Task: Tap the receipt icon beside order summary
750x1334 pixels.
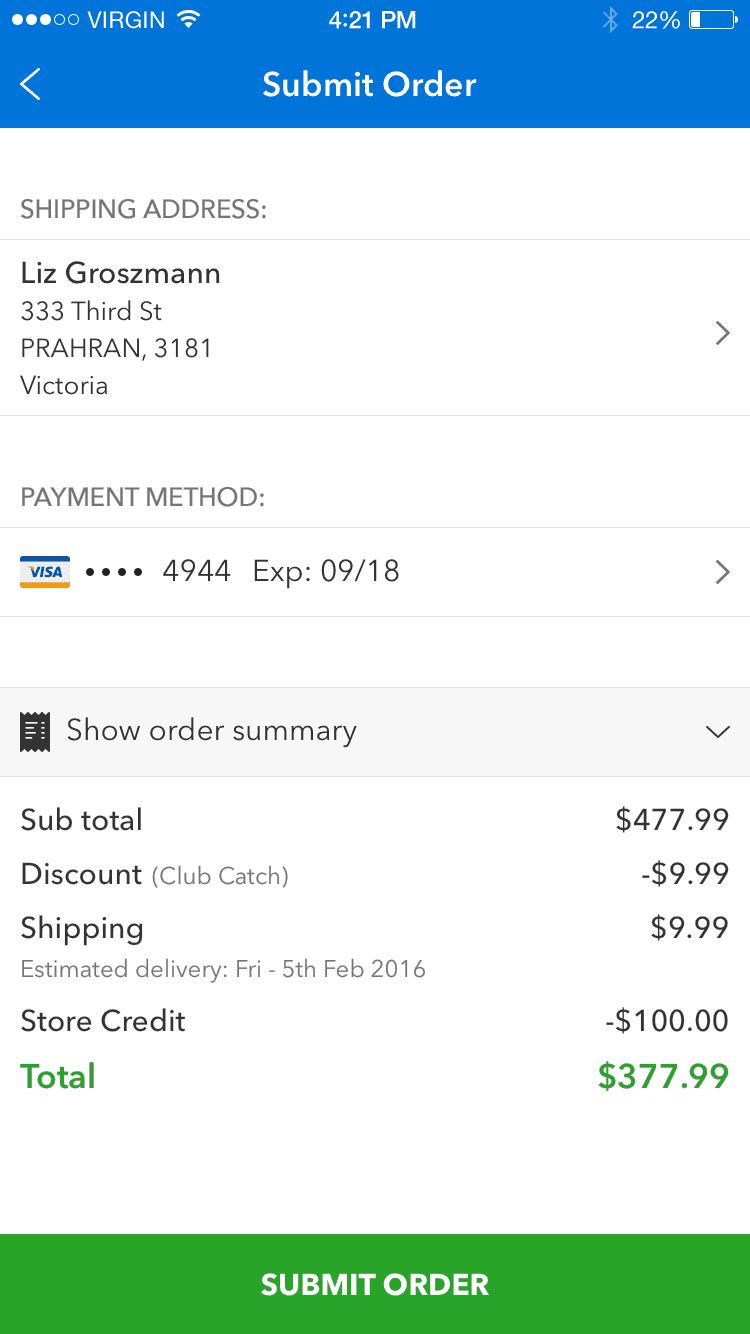Action: point(35,731)
